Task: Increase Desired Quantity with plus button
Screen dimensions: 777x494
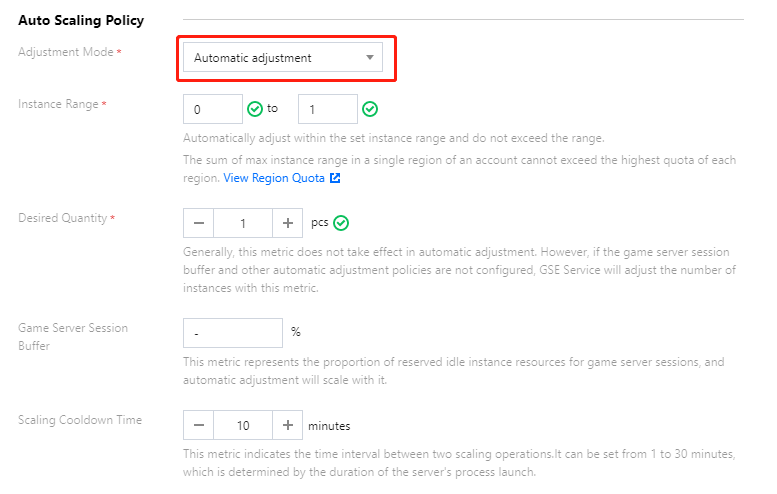Action: point(287,223)
